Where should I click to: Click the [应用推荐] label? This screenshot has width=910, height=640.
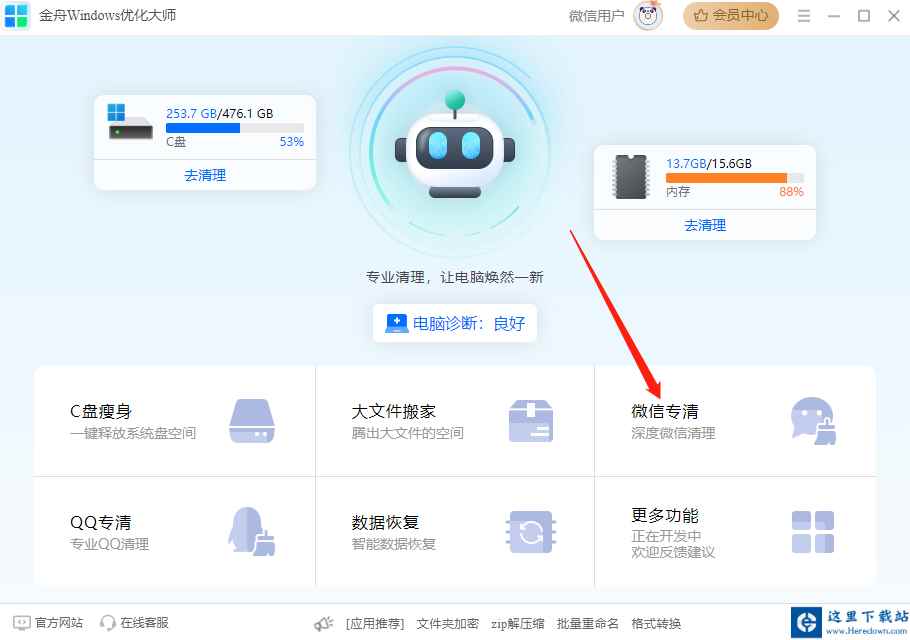coord(375,624)
